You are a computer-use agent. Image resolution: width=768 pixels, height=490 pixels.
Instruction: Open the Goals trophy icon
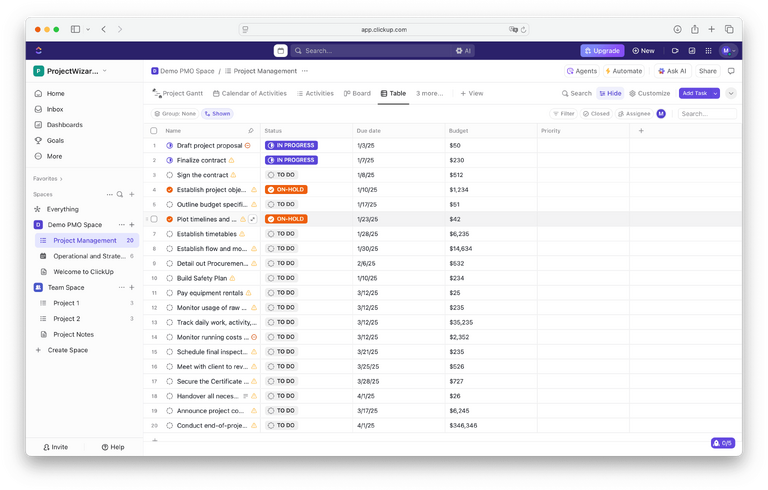(x=38, y=141)
